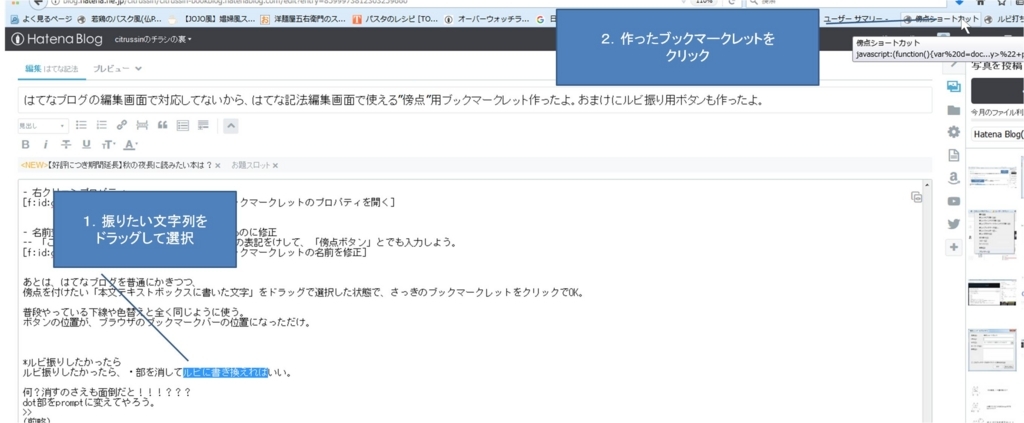Open the 見出し heading style dropdown
This screenshot has height=423, width=1024.
tap(42, 125)
